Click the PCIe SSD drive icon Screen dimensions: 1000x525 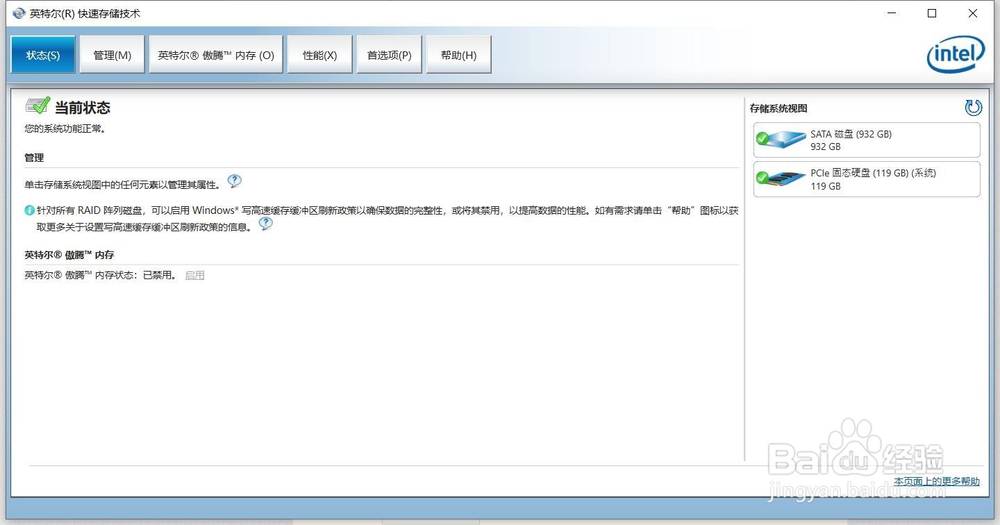tap(781, 178)
